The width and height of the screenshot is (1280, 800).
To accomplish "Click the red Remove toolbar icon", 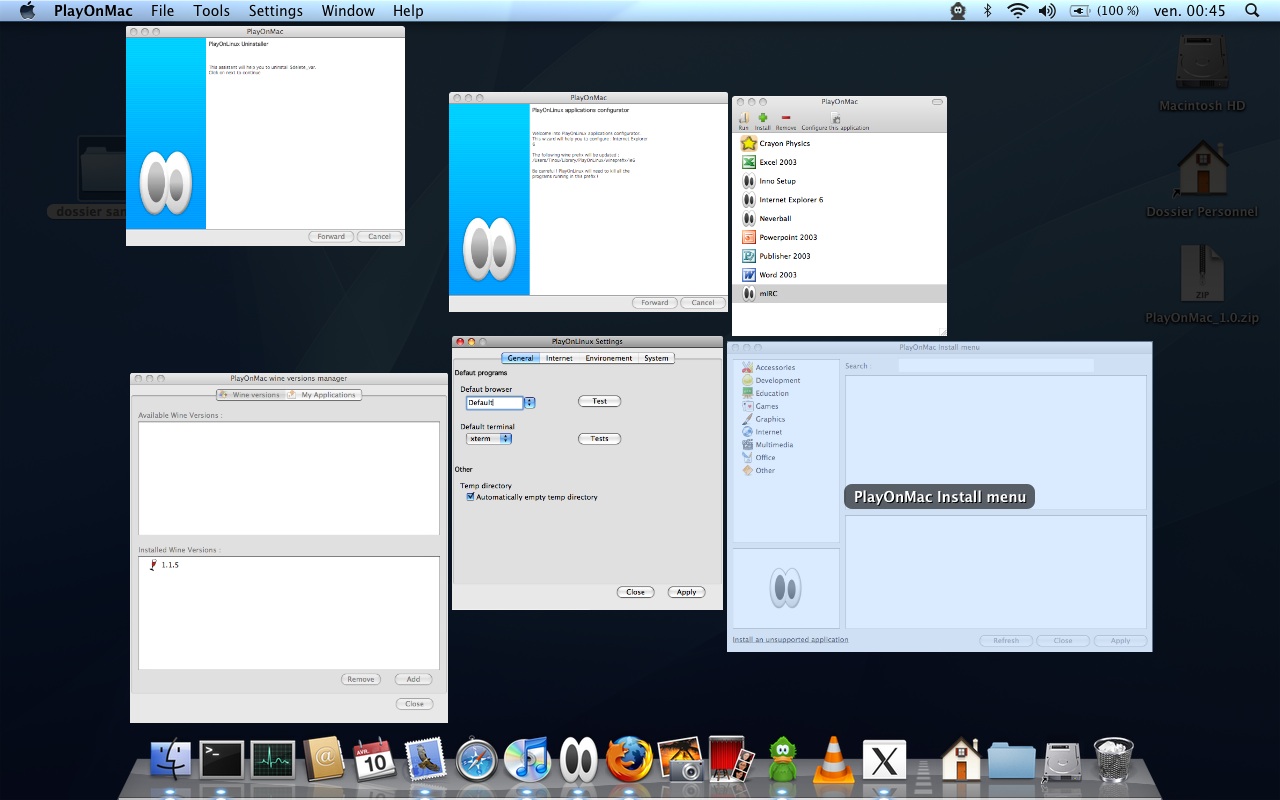I will click(x=786, y=119).
